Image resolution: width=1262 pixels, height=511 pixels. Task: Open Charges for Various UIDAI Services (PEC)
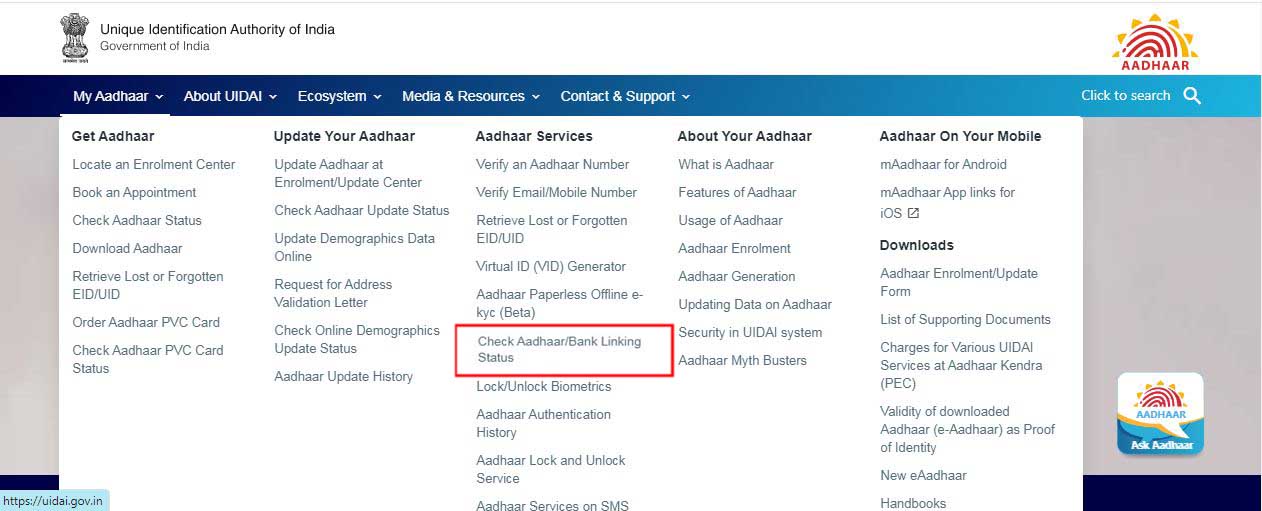961,365
